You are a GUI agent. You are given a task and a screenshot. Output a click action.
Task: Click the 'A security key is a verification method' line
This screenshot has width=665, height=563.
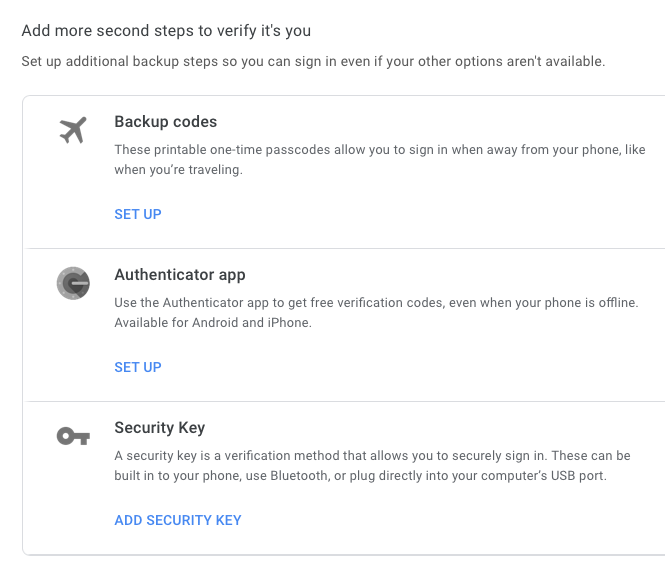click(x=372, y=456)
